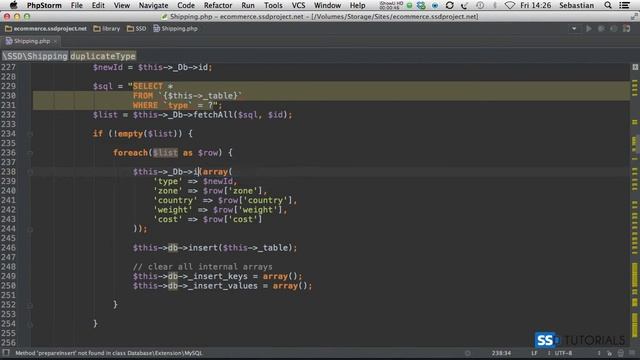Click the duplicateType method breadcrumb

click(x=103, y=56)
